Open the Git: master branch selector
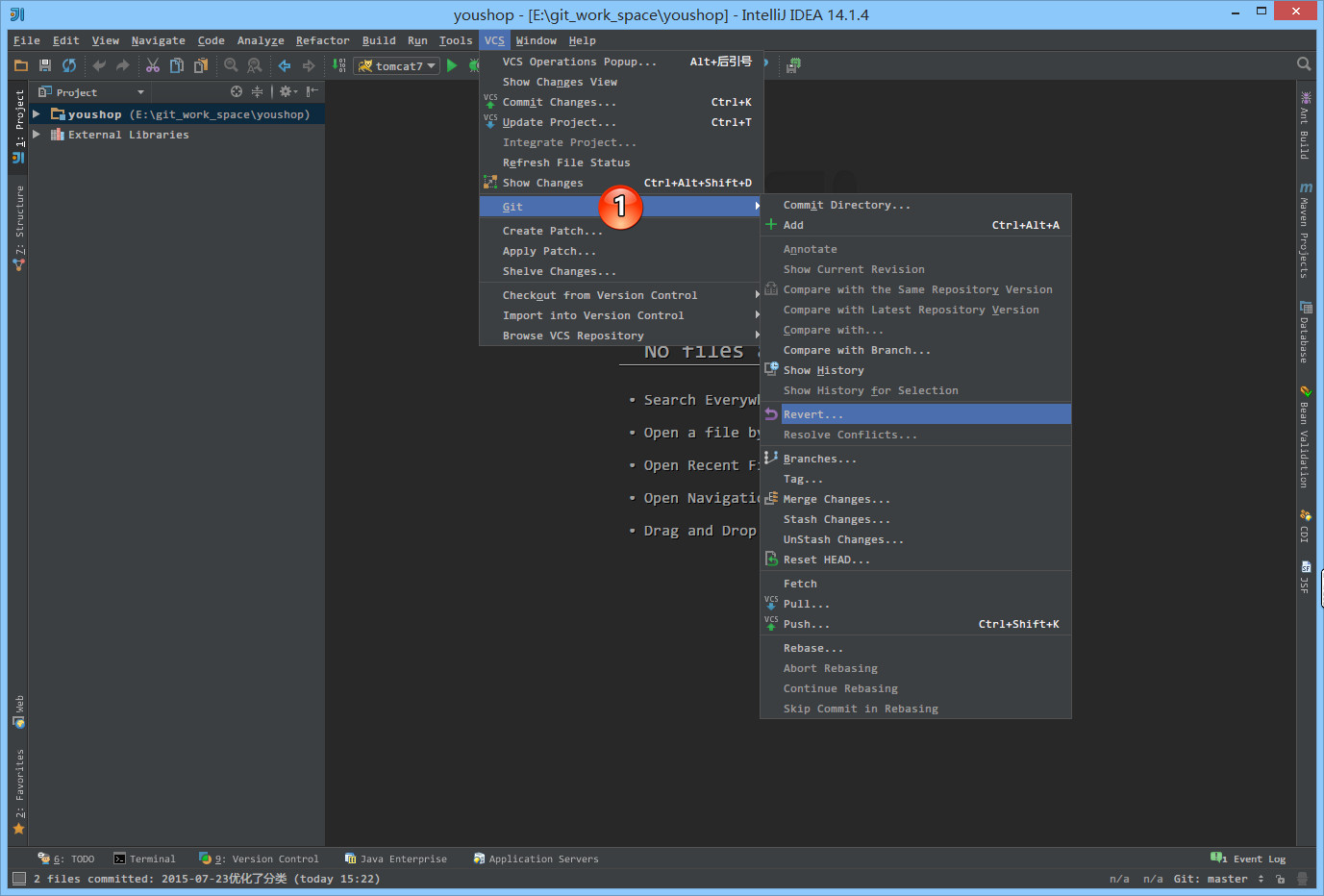1324x896 pixels. [1218, 879]
